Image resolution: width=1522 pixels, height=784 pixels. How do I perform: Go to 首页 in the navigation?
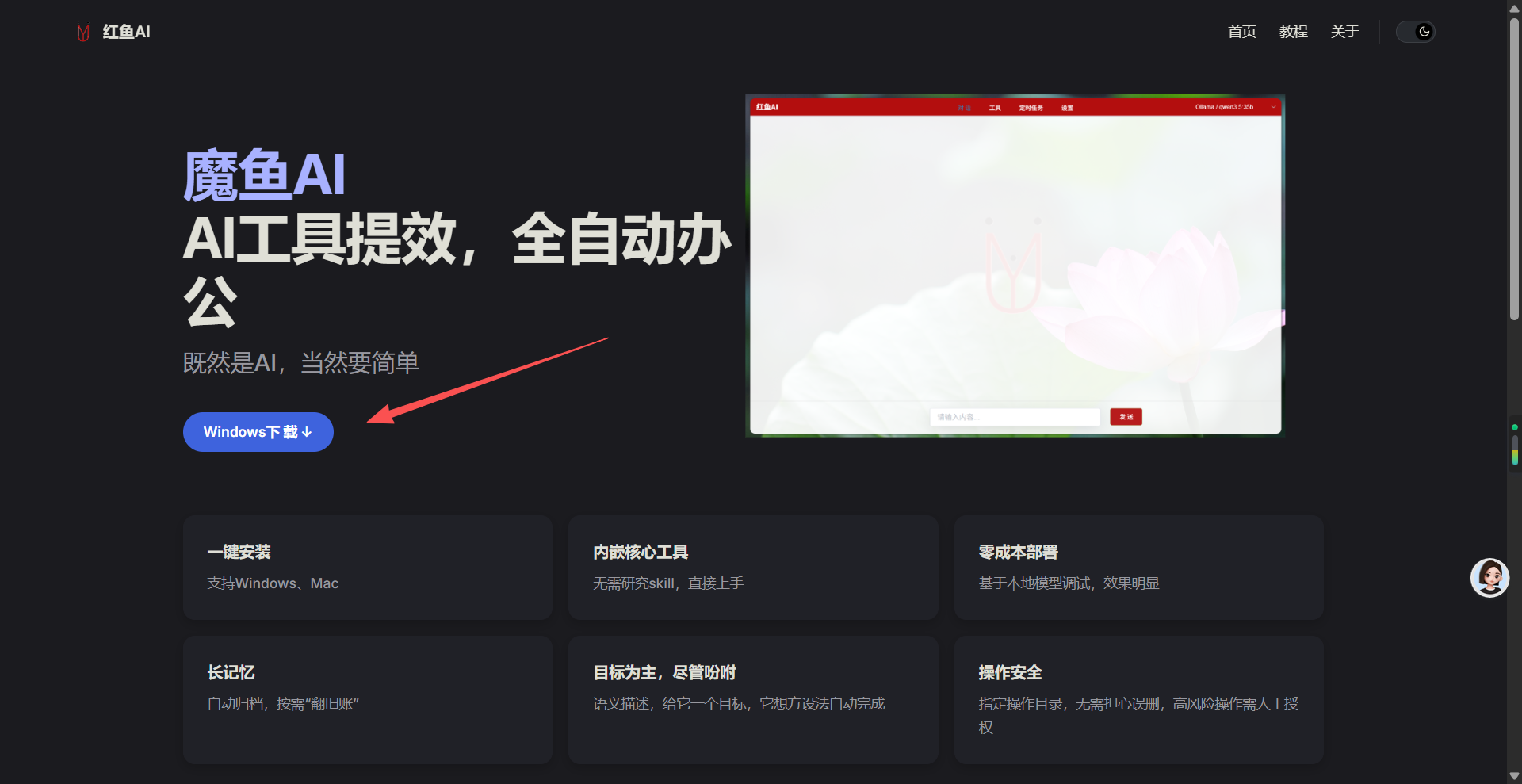click(x=1241, y=32)
